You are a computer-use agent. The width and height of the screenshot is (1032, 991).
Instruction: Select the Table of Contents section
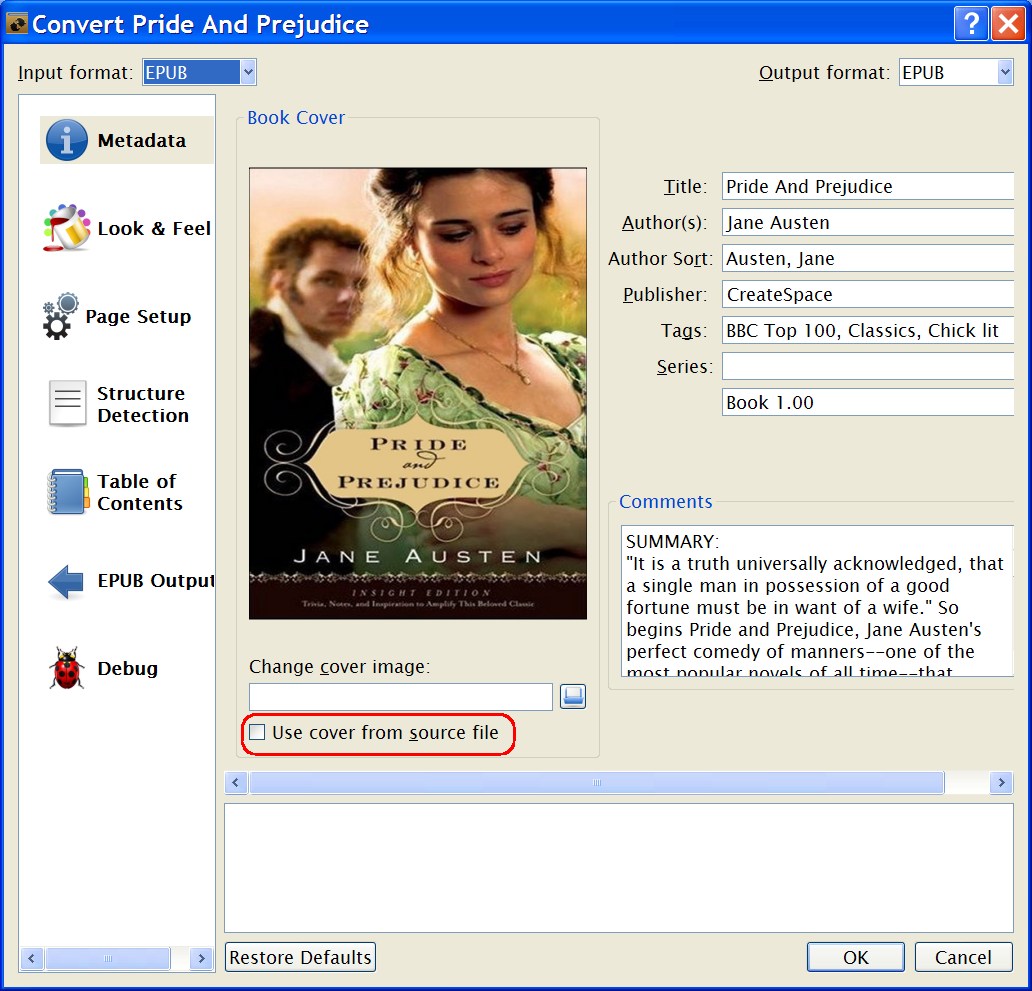[127, 492]
